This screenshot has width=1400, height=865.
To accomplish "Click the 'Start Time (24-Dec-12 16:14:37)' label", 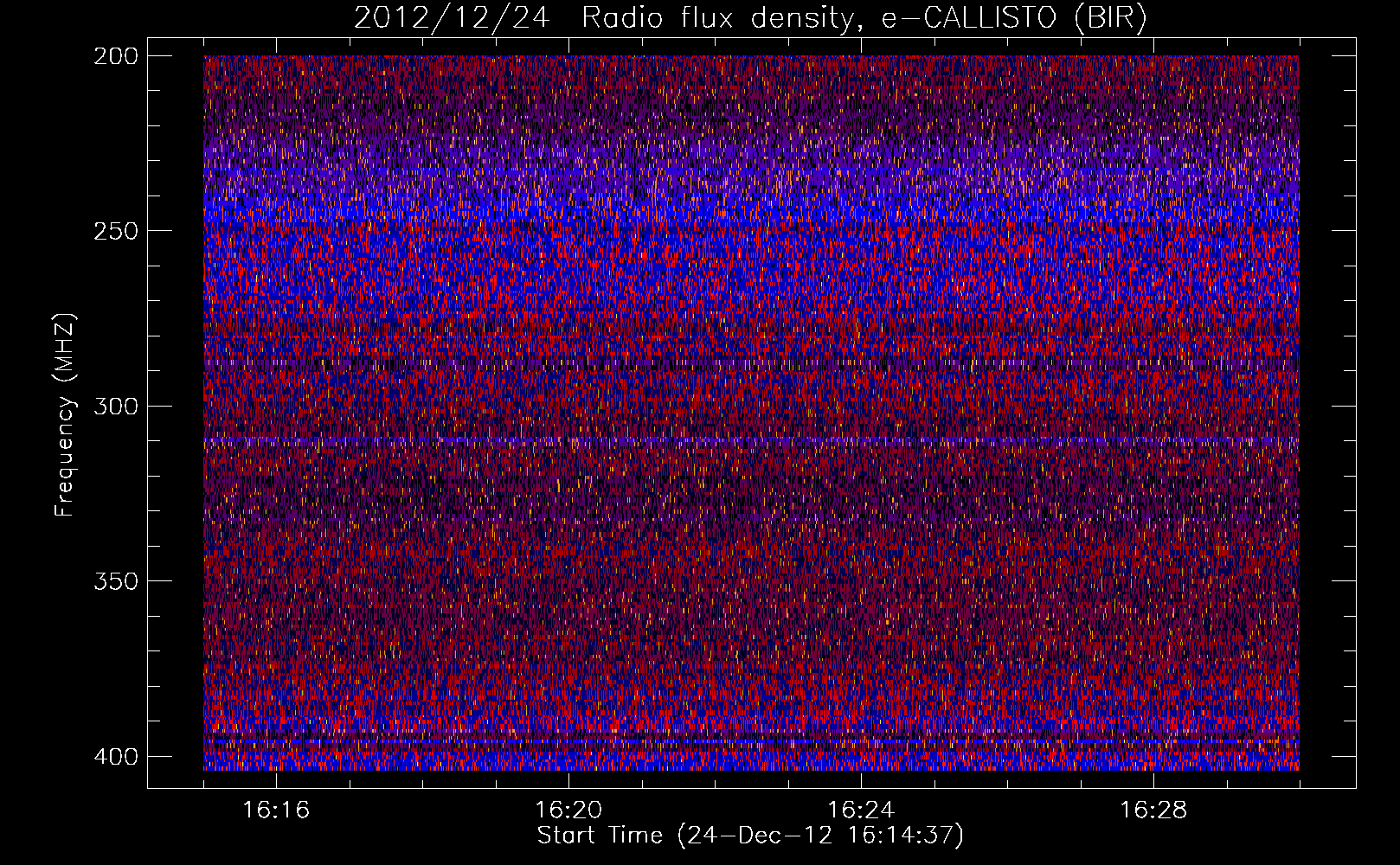I will point(750,836).
